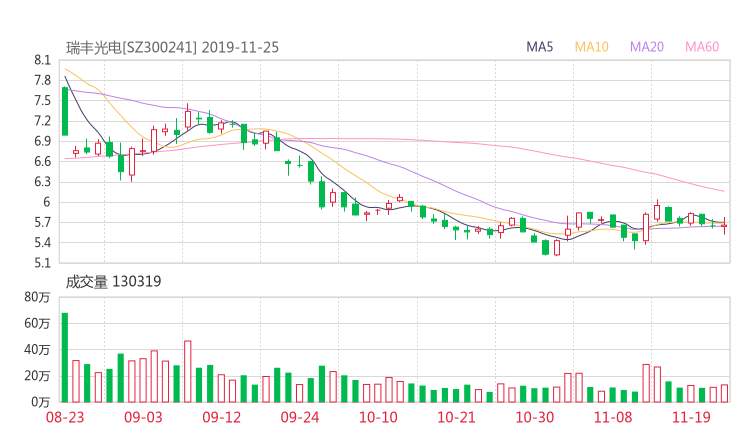Click the 6.6 price axis value
This screenshot has height=440, width=740.
pyautogui.click(x=42, y=161)
